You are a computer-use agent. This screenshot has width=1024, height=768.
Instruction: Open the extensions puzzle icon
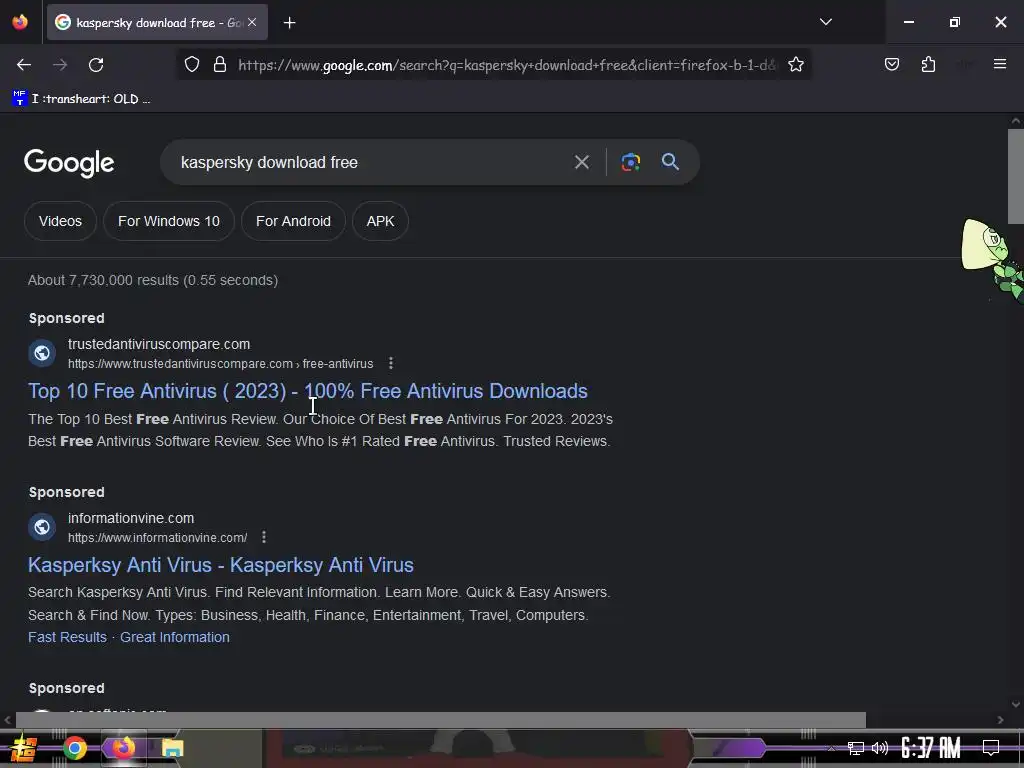[x=928, y=65]
